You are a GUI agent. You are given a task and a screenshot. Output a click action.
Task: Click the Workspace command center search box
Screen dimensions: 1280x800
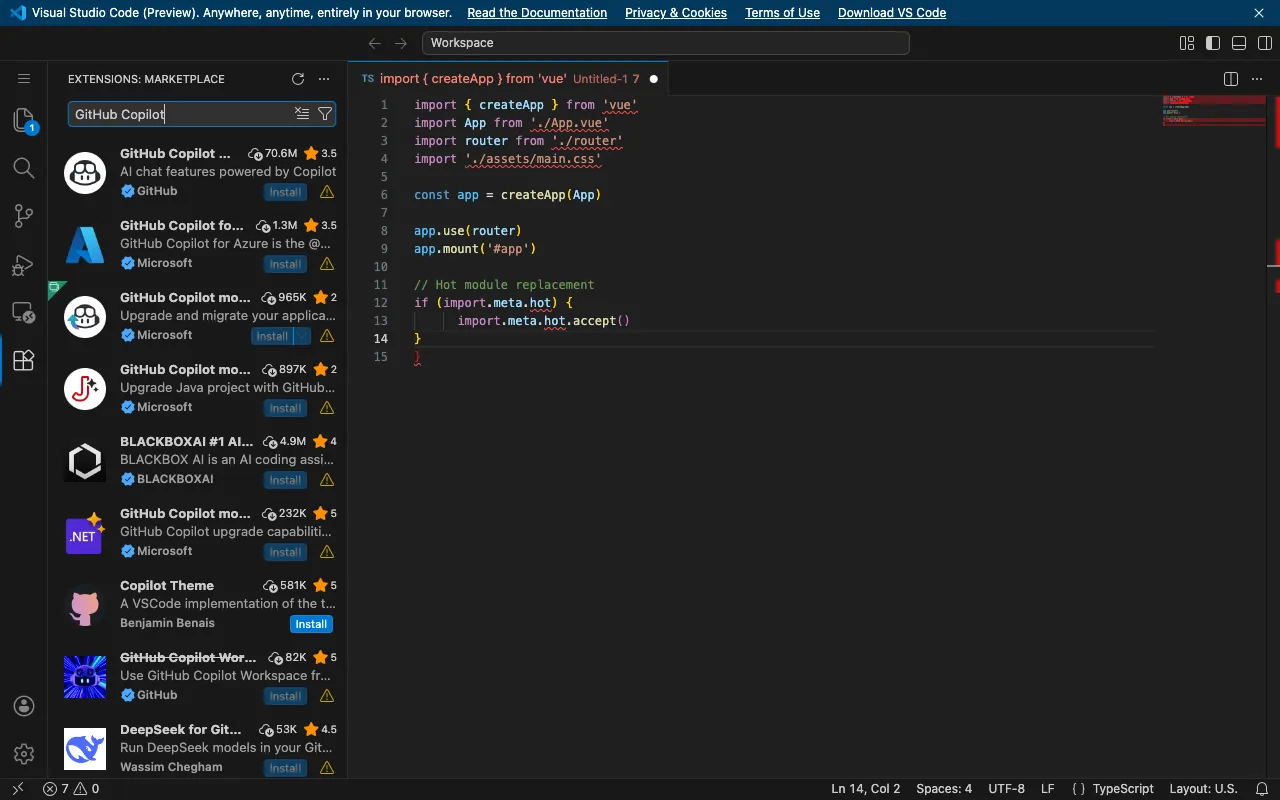click(x=666, y=43)
